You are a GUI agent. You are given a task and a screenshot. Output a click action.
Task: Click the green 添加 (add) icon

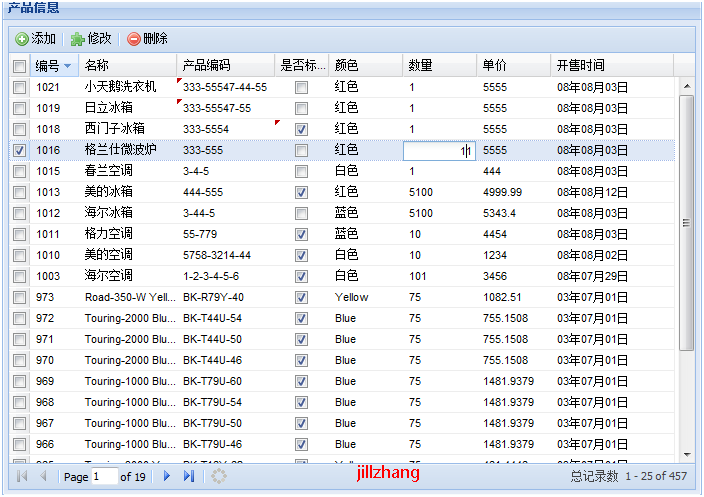coord(22,39)
